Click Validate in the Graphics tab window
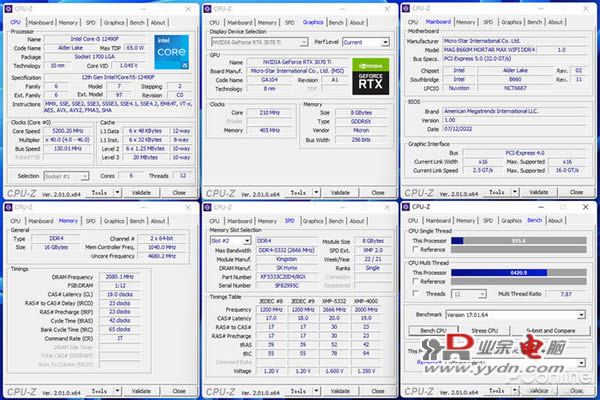This screenshot has width=600, height=400. tap(340, 193)
